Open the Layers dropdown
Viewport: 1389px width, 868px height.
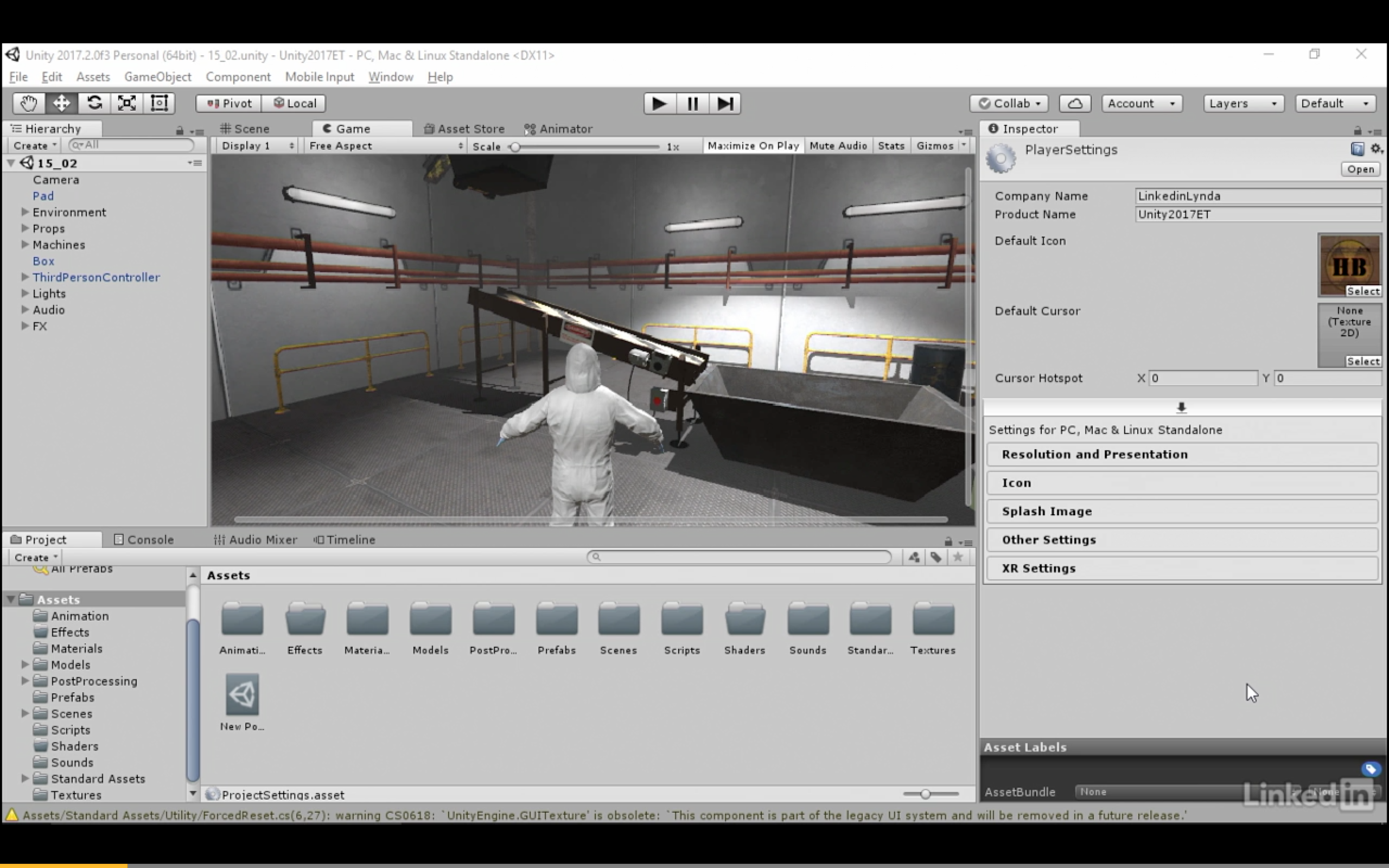point(1243,103)
